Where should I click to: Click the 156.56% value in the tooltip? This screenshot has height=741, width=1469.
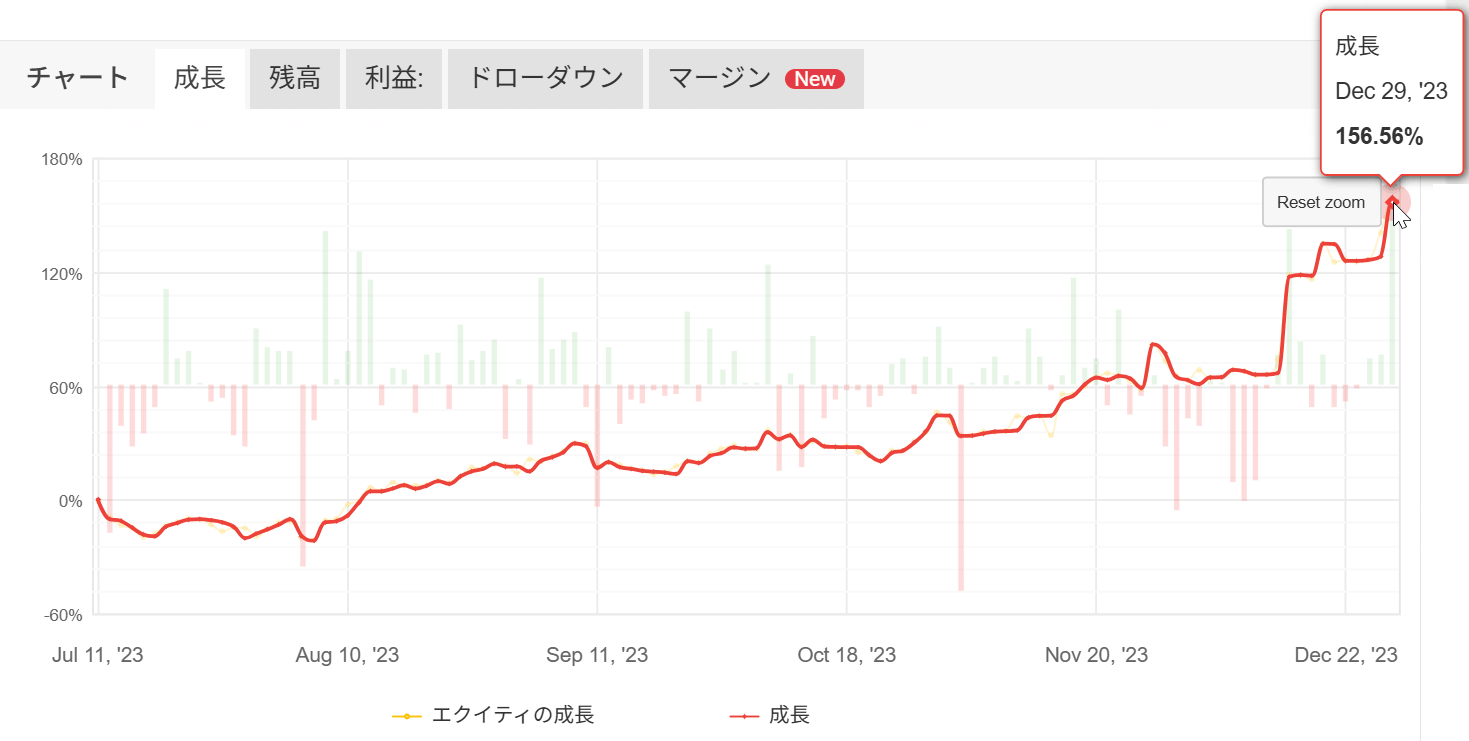[x=1379, y=137]
